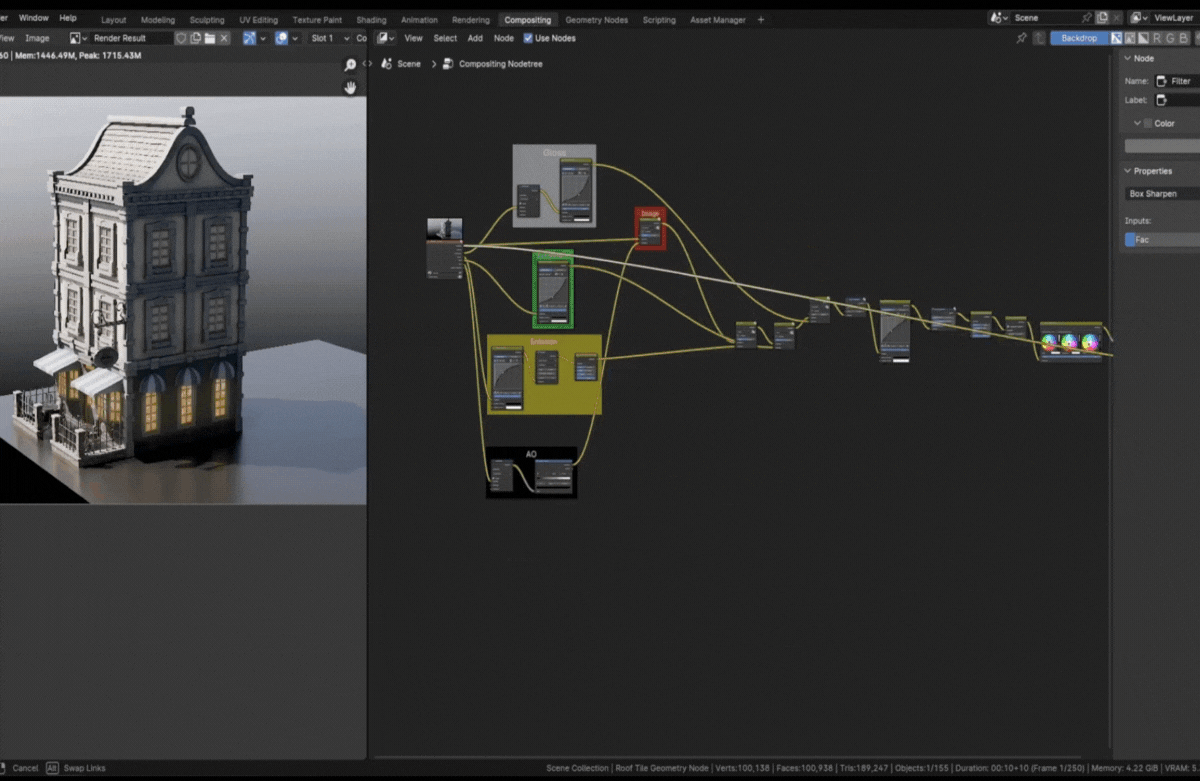Open the Slot 1 dropdown

pos(329,38)
